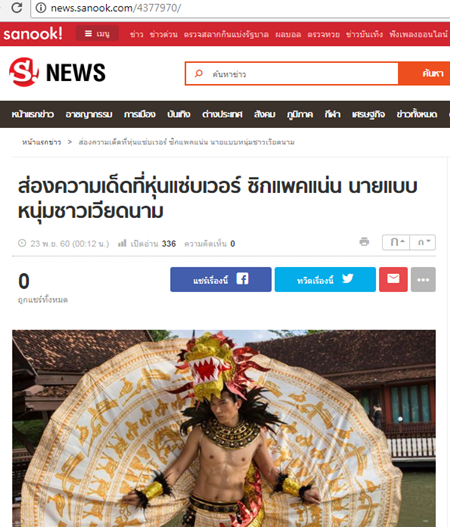Decrease article font size with ก down button

click(x=423, y=242)
